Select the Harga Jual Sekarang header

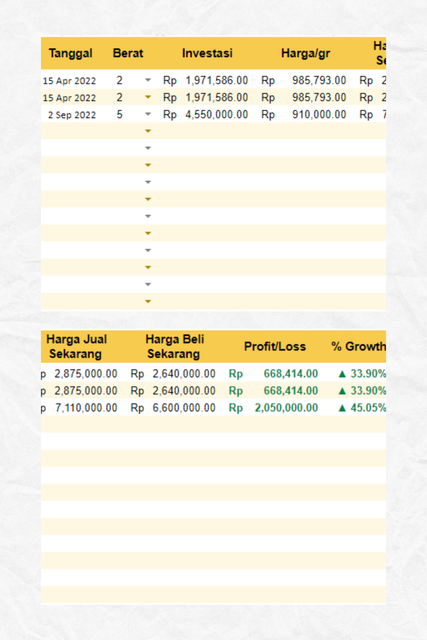click(76, 347)
